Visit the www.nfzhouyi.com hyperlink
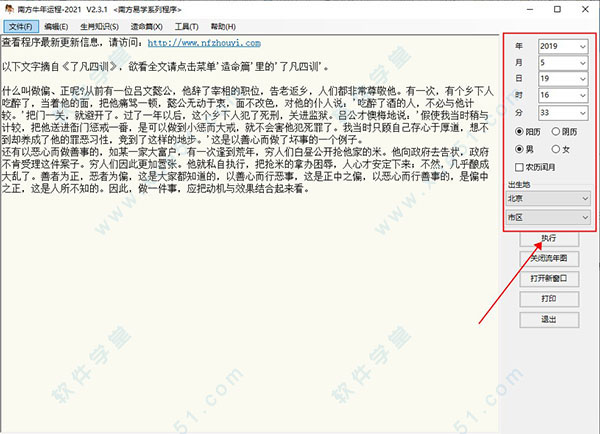The height and width of the screenshot is (434, 600). coord(204,44)
